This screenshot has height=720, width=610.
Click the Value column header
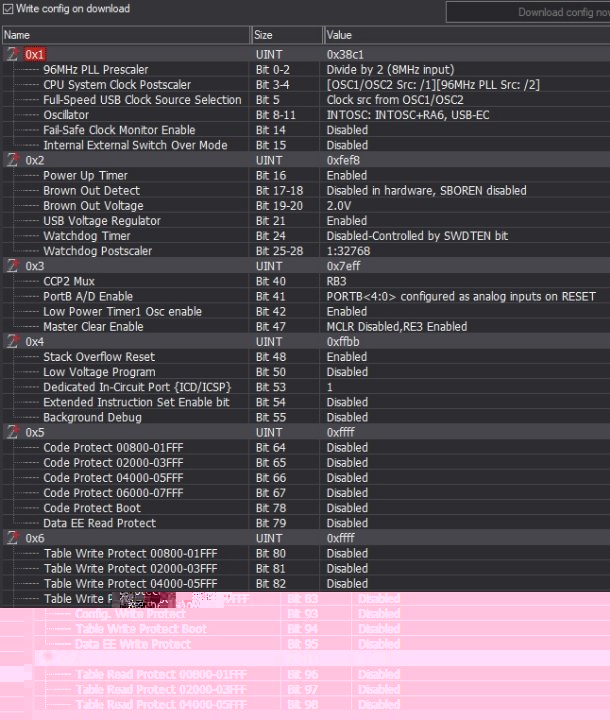(x=467, y=35)
